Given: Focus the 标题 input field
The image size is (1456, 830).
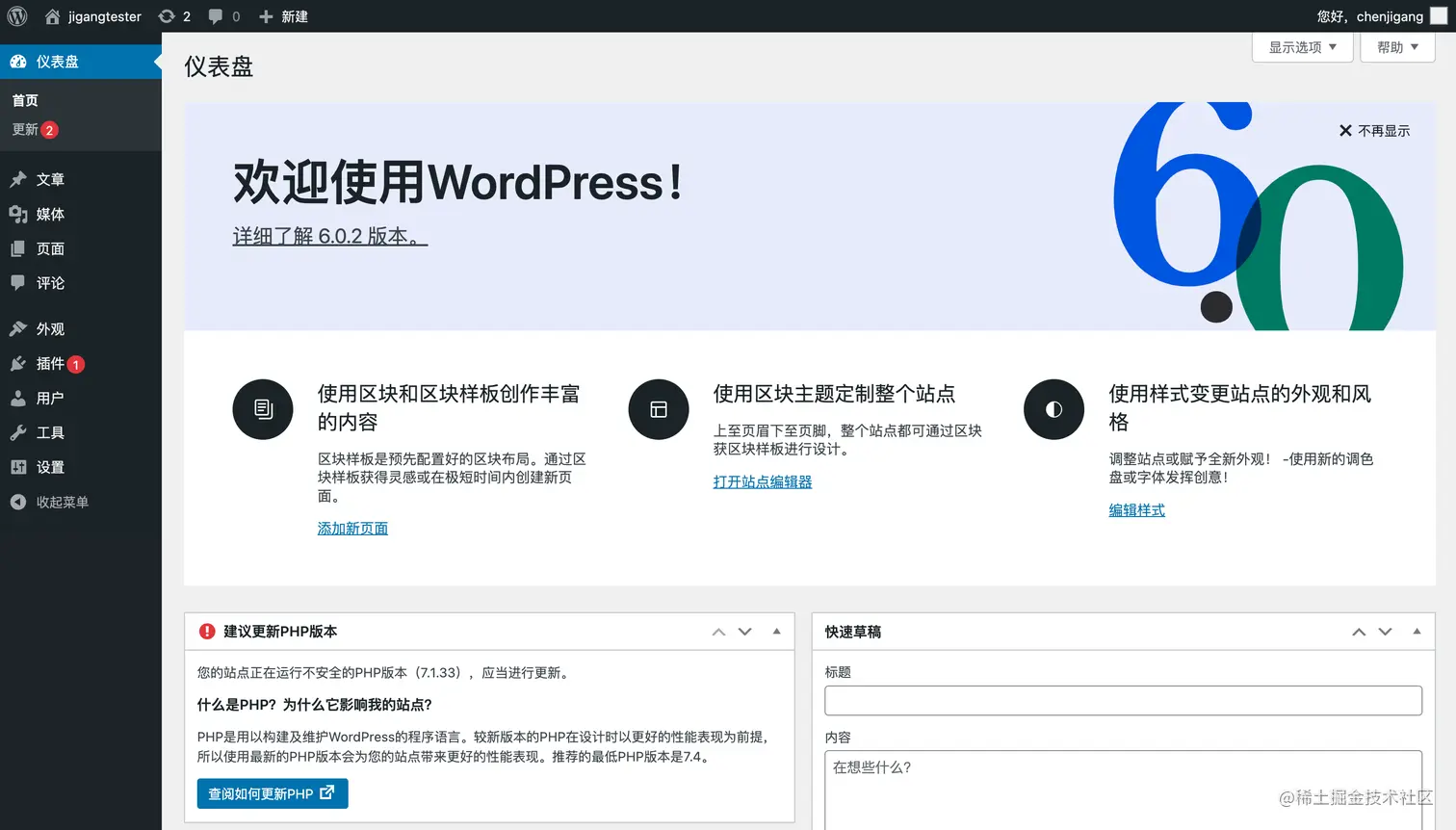Looking at the screenshot, I should pyautogui.click(x=1123, y=700).
